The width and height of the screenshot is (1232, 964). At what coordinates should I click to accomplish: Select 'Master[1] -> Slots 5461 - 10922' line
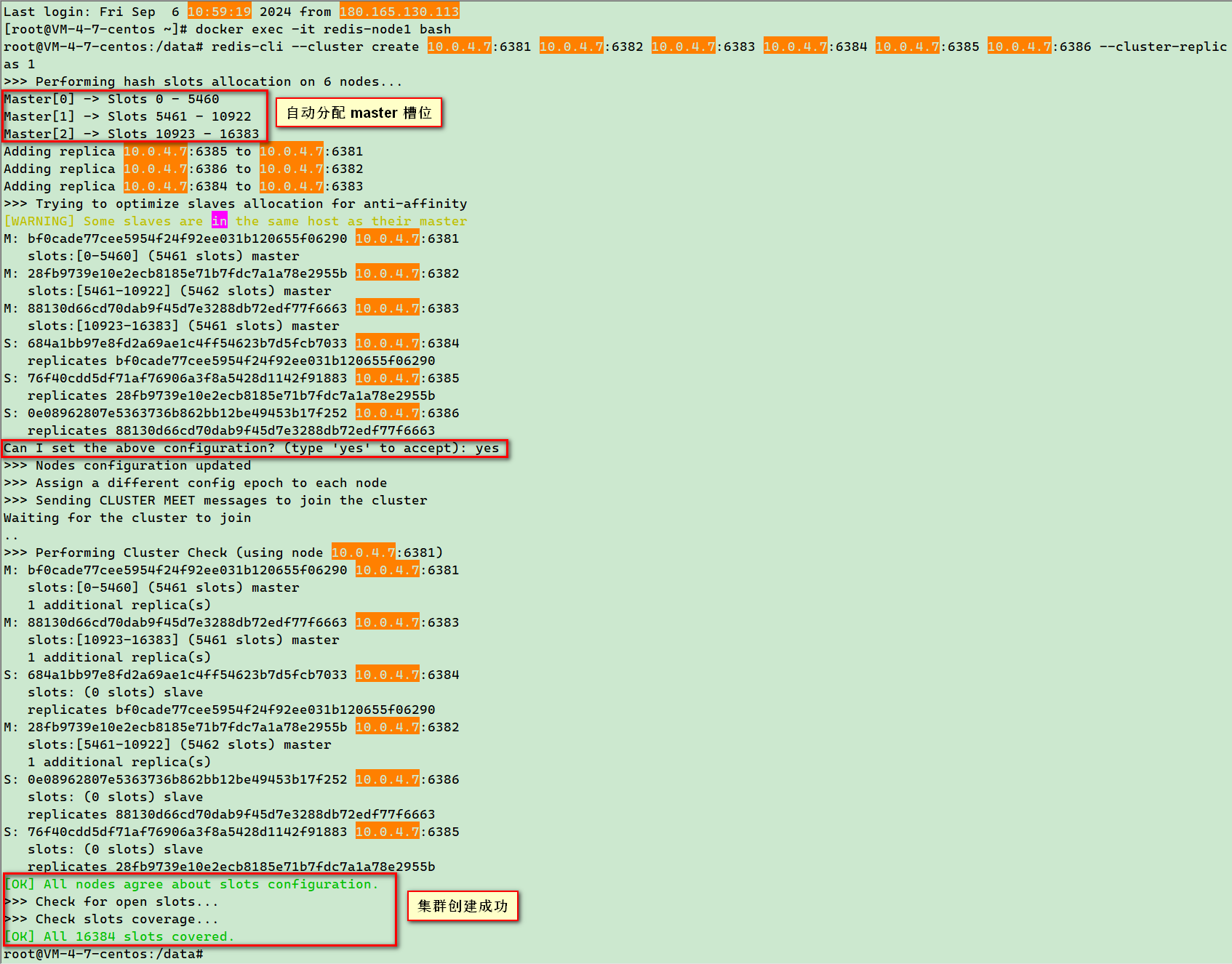click(127, 116)
